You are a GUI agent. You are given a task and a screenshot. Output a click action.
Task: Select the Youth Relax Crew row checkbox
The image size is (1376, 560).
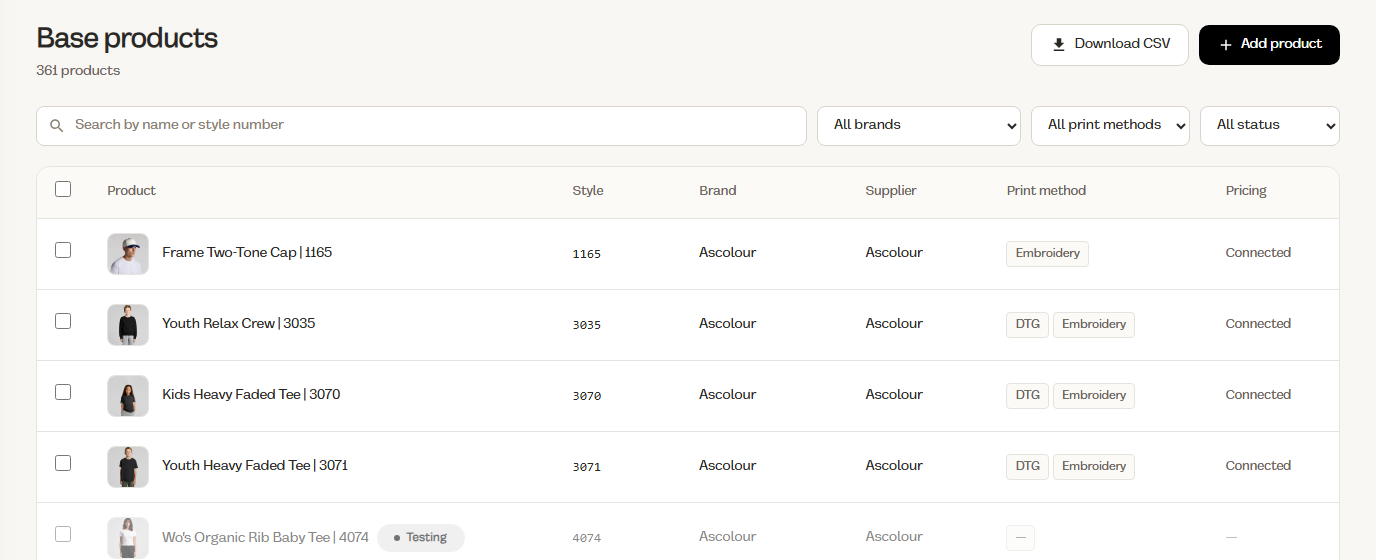63,321
